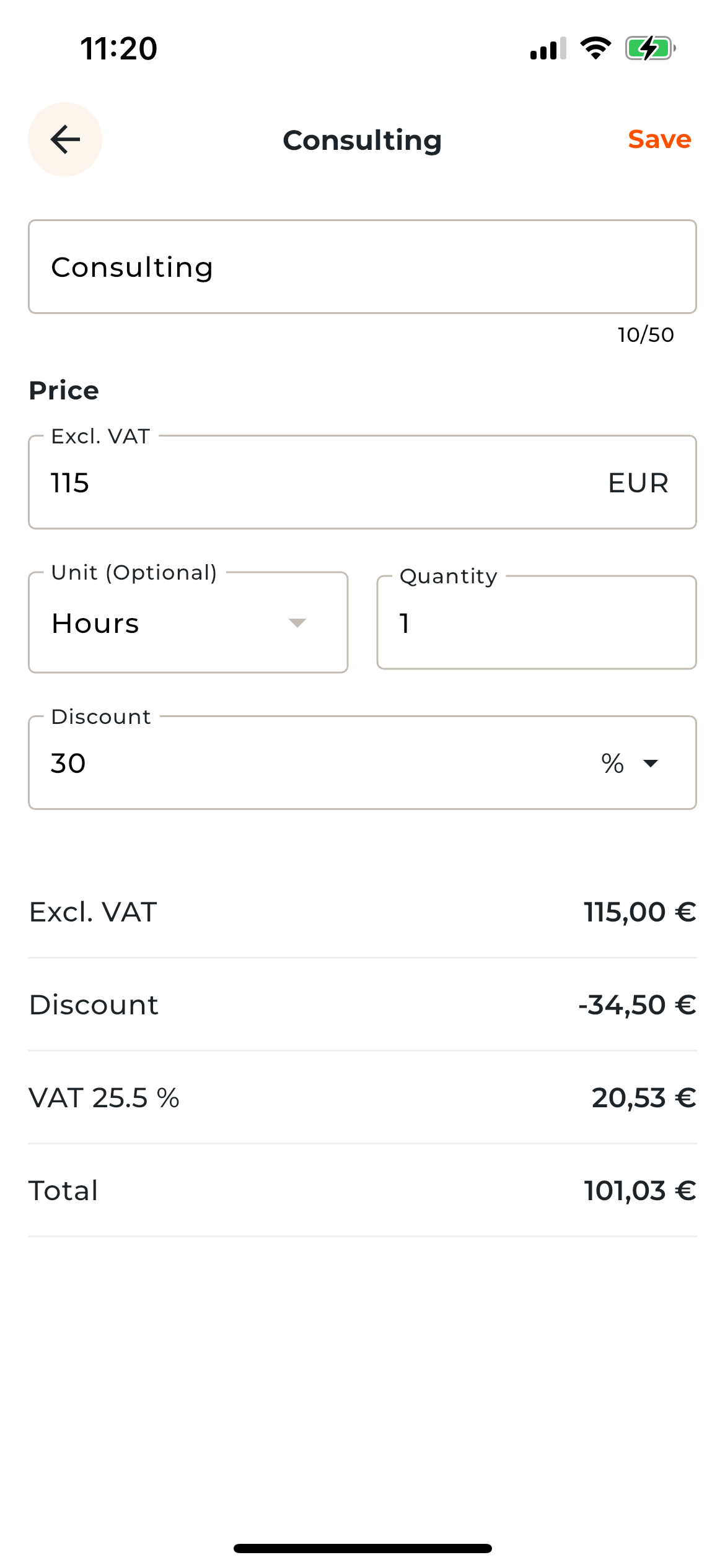The width and height of the screenshot is (725, 1568).
Task: Tap the Wi-Fi status icon
Action: pyautogui.click(x=595, y=48)
